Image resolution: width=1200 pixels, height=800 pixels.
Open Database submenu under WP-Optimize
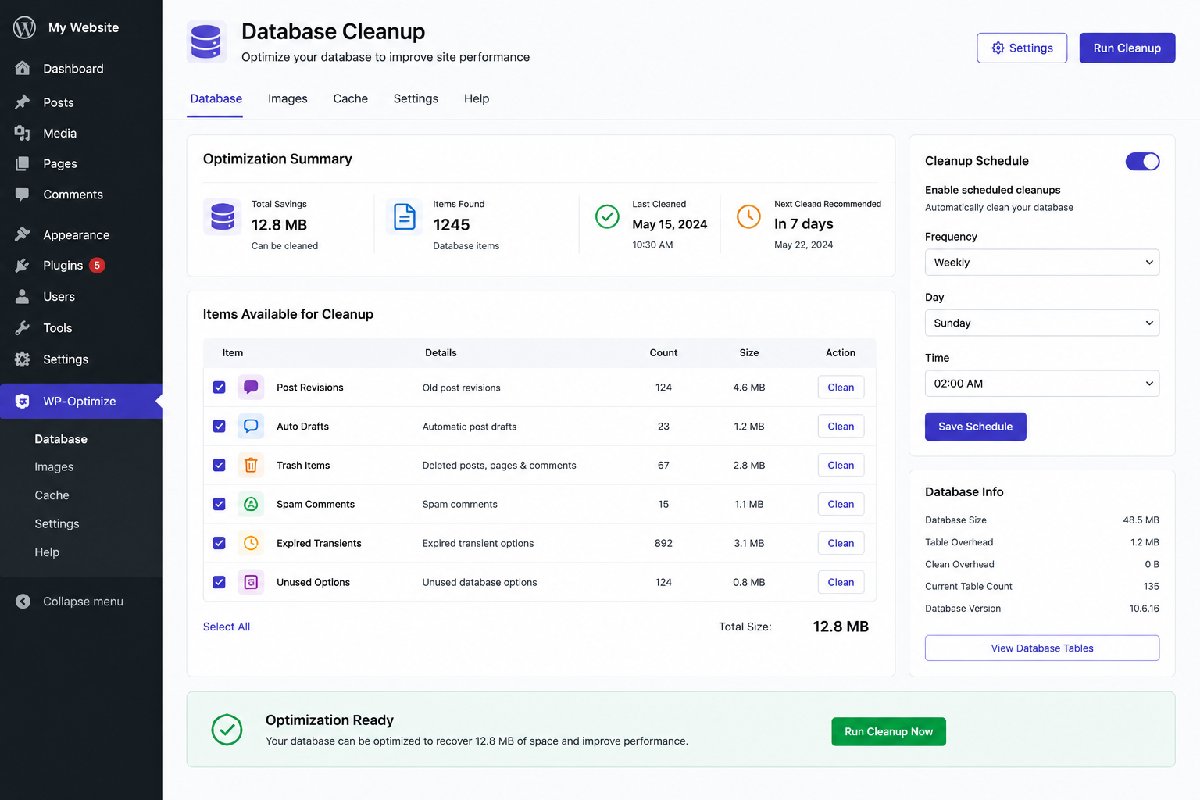pos(61,439)
